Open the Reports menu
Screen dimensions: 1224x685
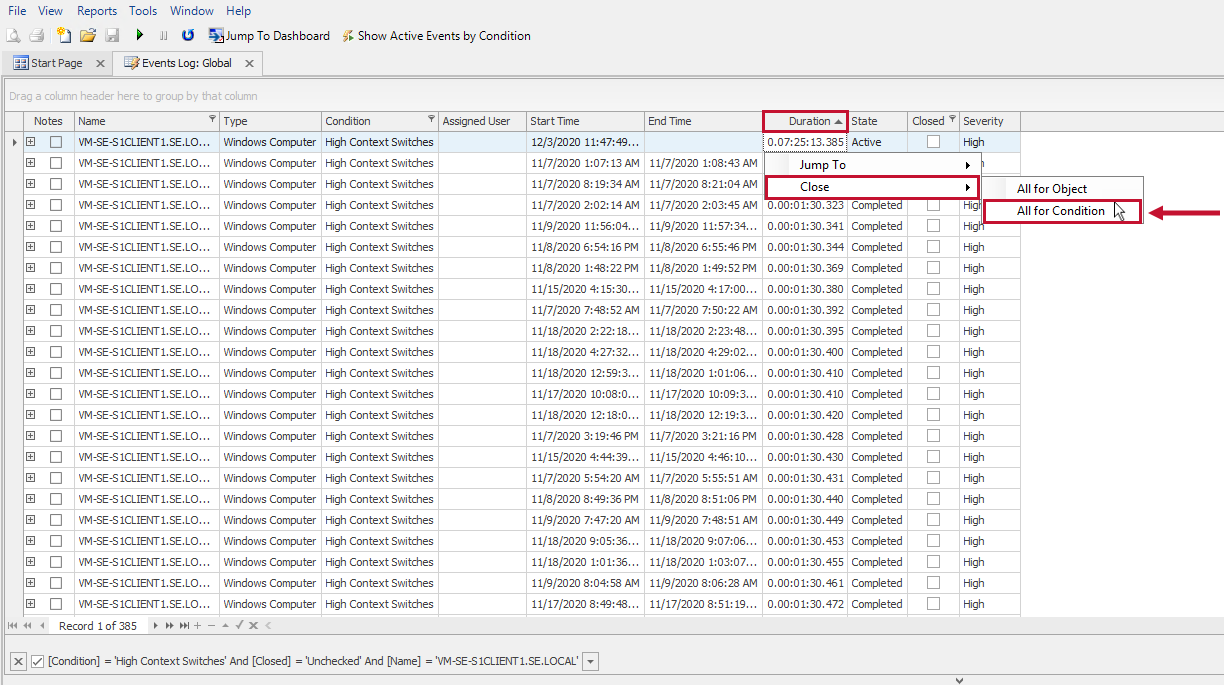click(x=96, y=10)
